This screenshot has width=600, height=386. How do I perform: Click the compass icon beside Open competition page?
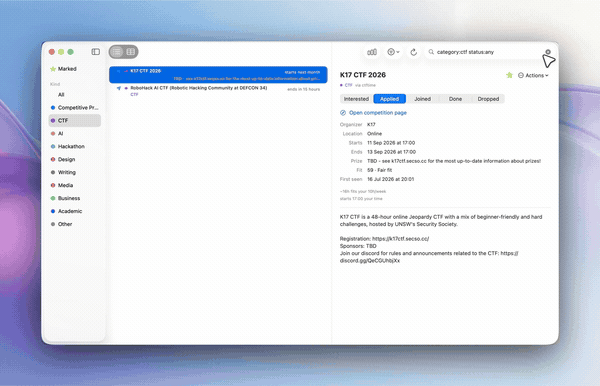click(x=343, y=113)
